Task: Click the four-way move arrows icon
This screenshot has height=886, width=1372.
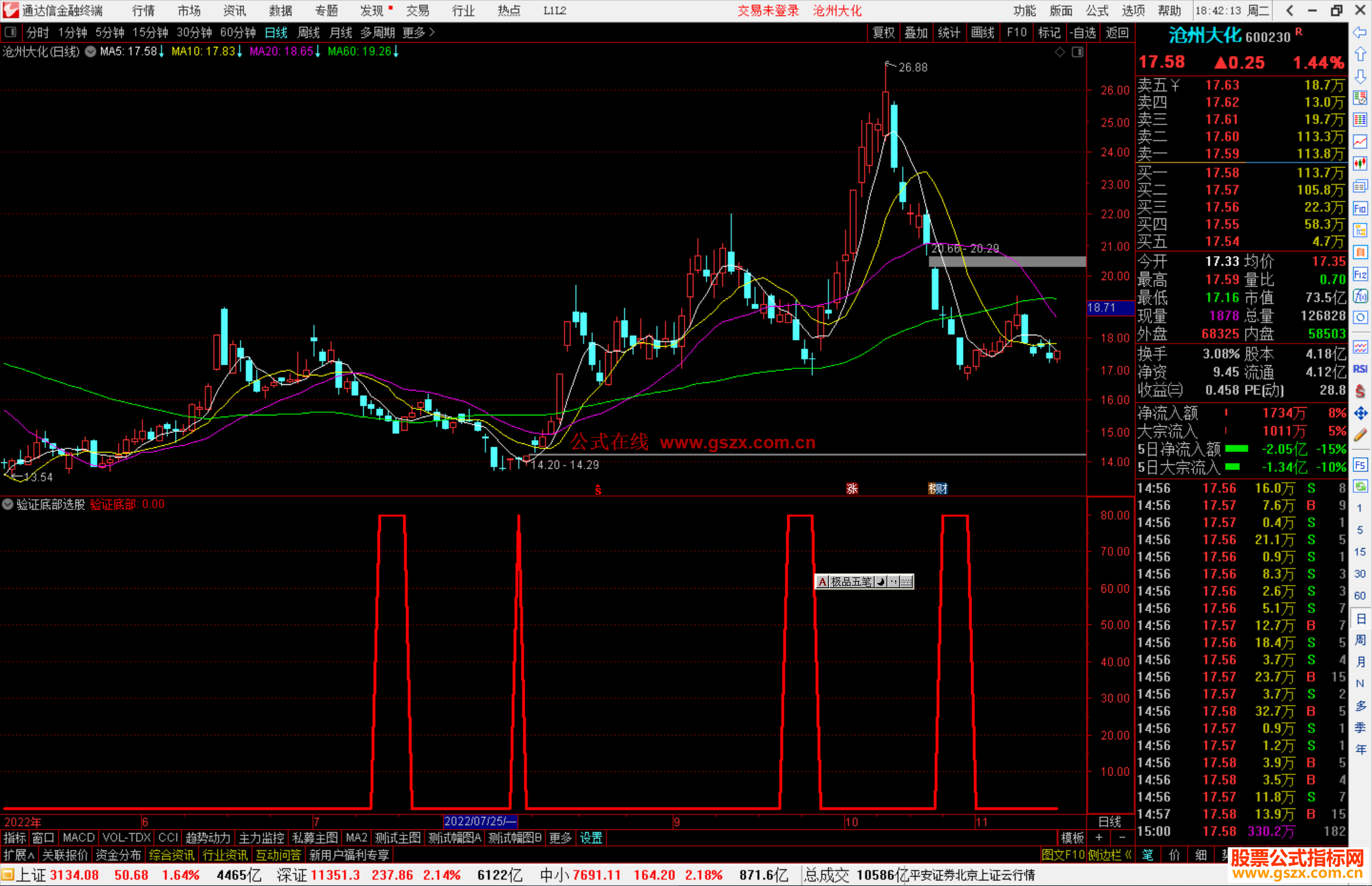Action: coord(1360,413)
